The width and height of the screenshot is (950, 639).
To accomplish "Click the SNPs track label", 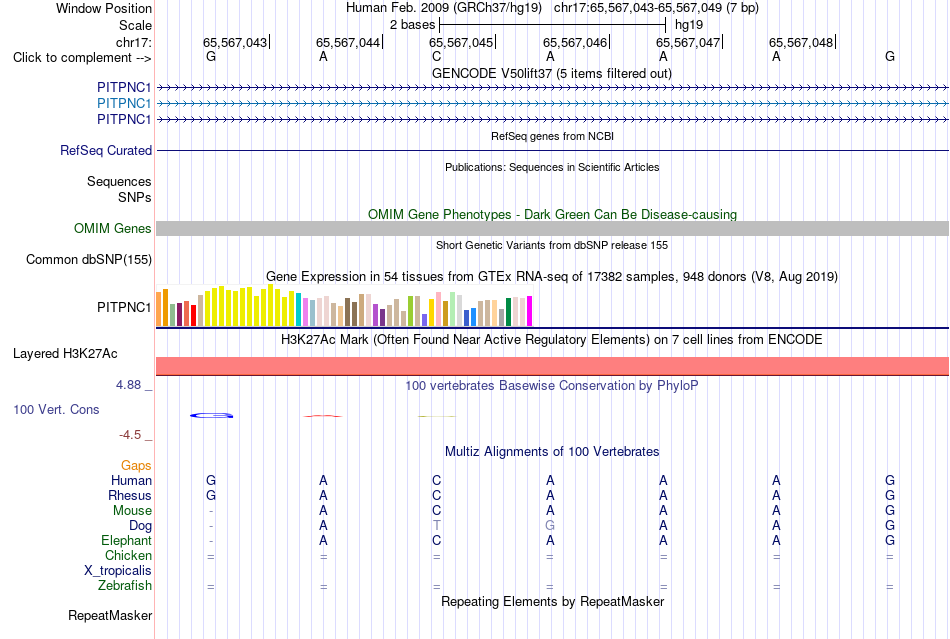I will pos(135,197).
